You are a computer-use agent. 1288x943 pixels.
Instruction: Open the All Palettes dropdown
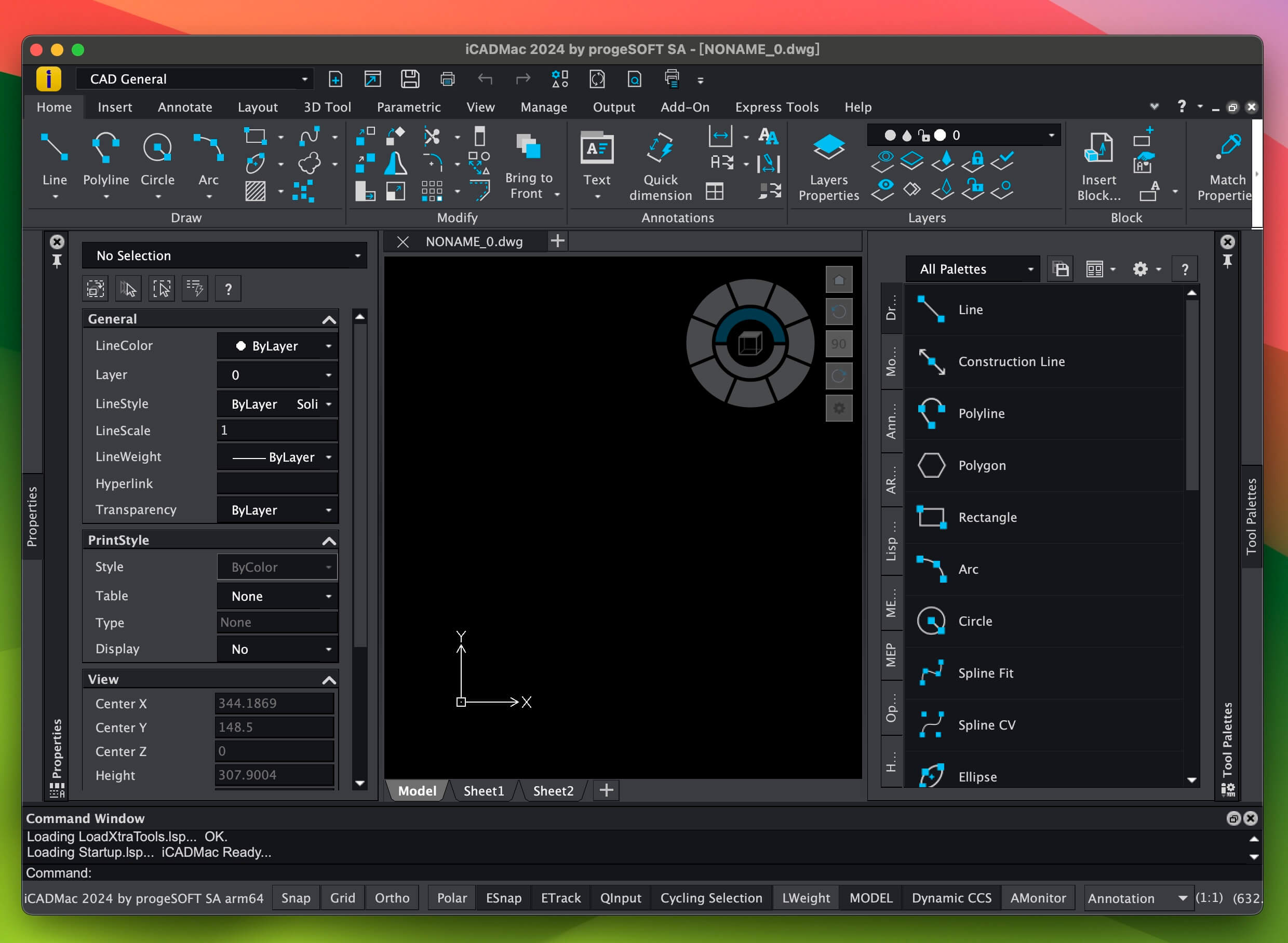pyautogui.click(x=972, y=269)
